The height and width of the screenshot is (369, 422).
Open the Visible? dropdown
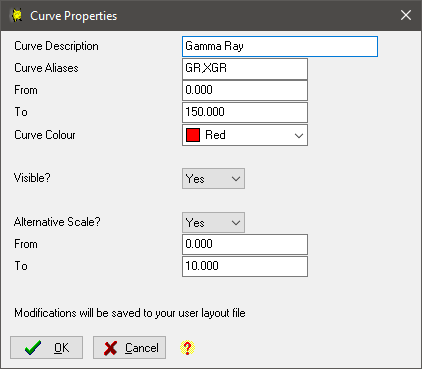[x=213, y=179]
